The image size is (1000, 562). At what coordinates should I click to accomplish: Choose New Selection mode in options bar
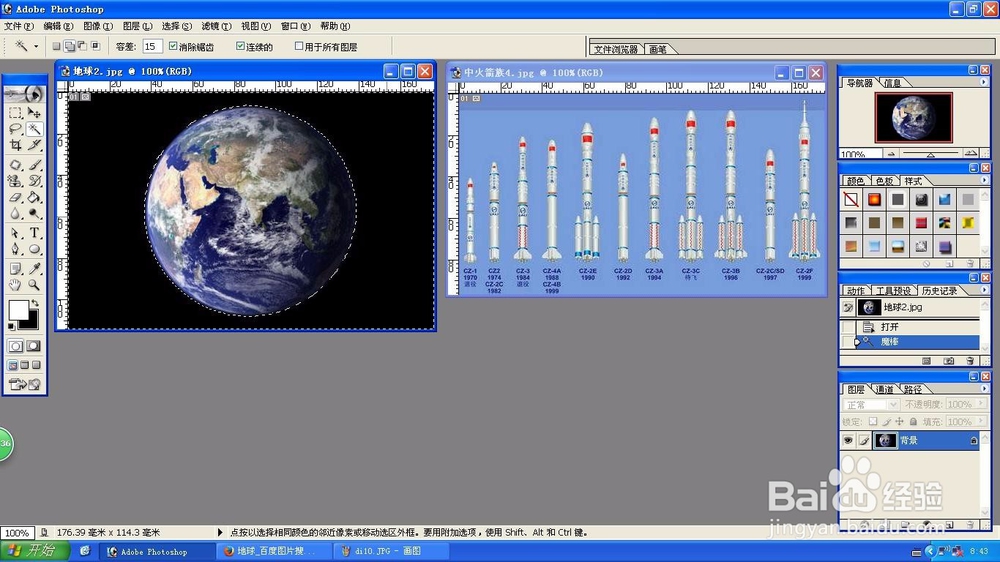(56, 46)
